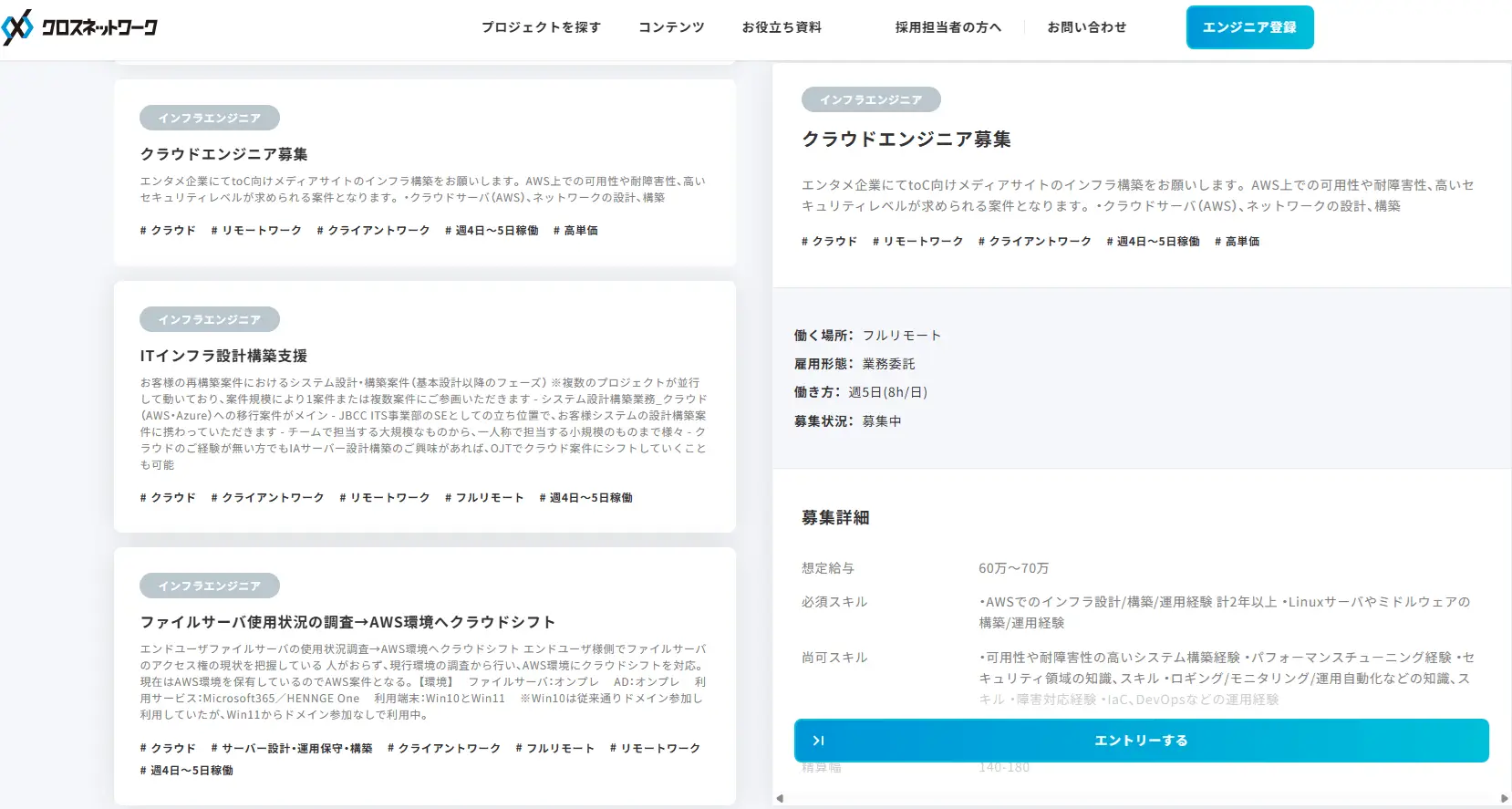Select #クライアントワーク tag in クラウドエンジニア募集 list card
1512x809 pixels.
pos(373,231)
